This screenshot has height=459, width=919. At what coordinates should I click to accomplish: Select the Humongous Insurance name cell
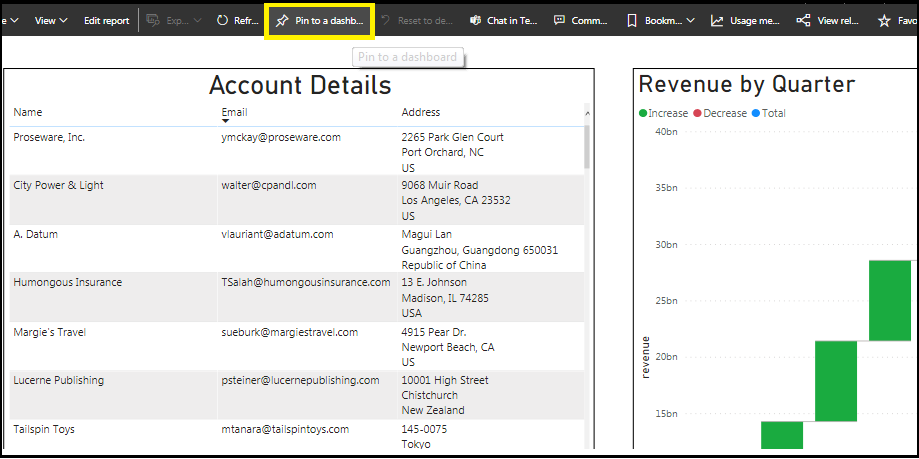coord(68,283)
